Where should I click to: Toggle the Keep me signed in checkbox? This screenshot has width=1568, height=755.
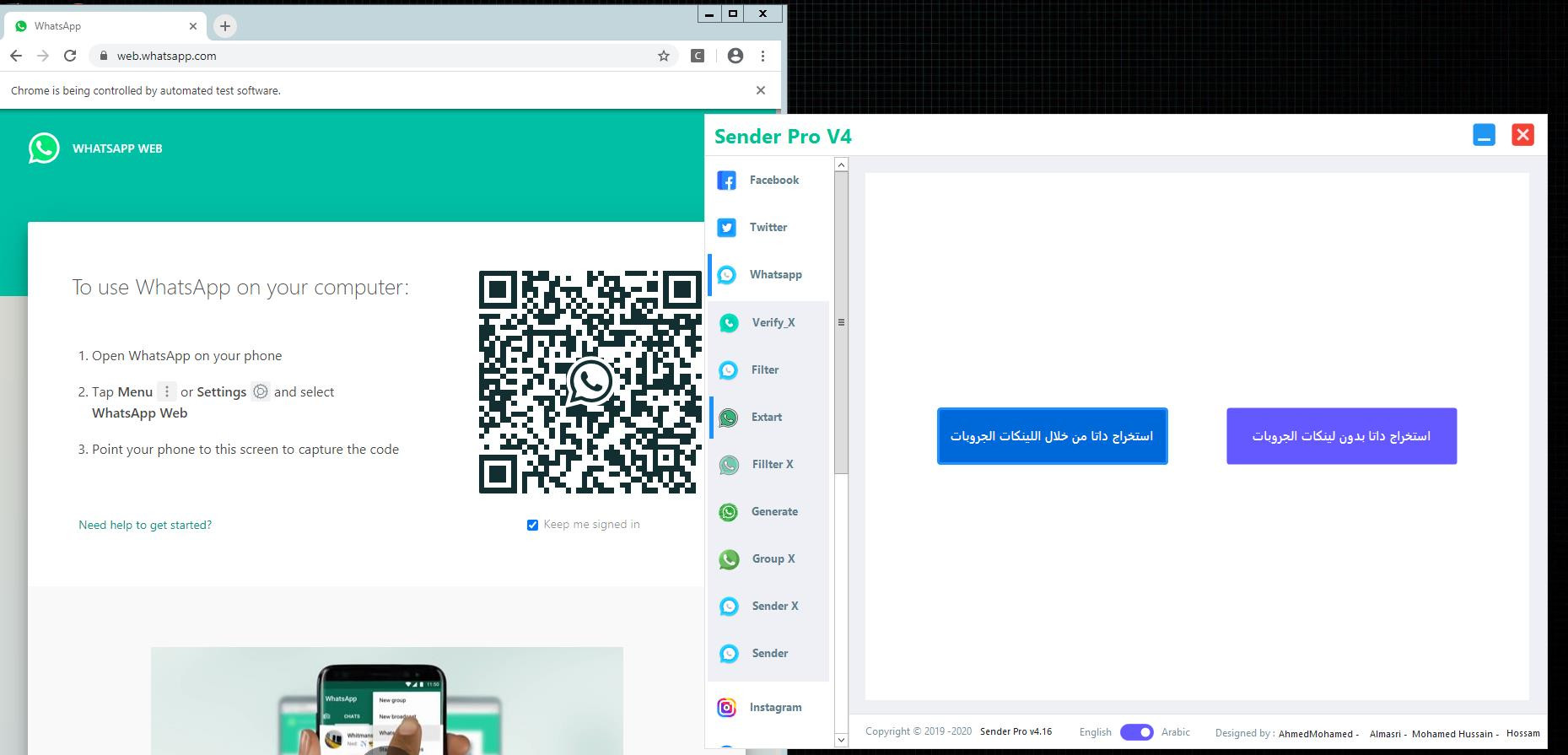pos(532,525)
